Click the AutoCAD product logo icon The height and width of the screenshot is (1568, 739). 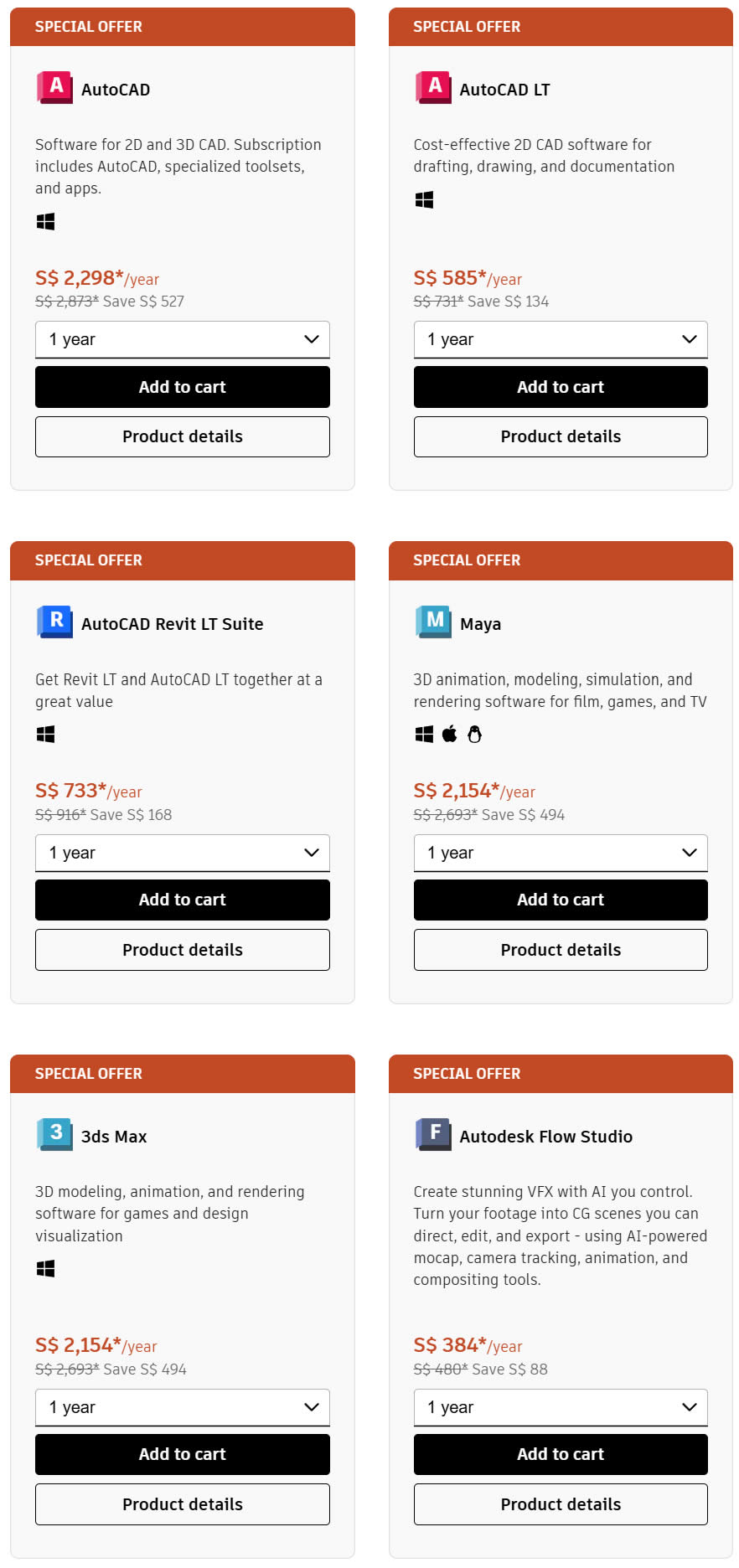54,87
